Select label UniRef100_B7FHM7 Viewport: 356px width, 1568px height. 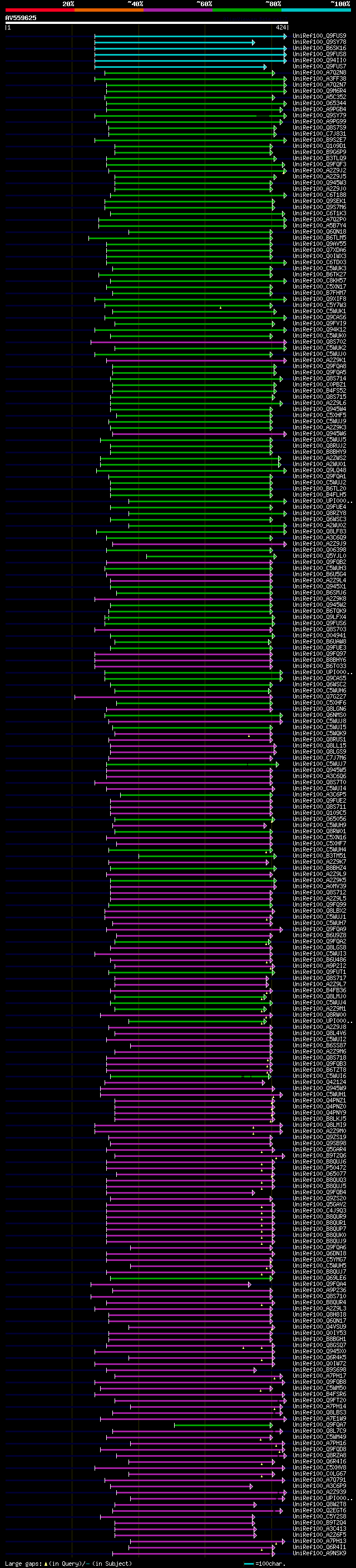coord(319,293)
